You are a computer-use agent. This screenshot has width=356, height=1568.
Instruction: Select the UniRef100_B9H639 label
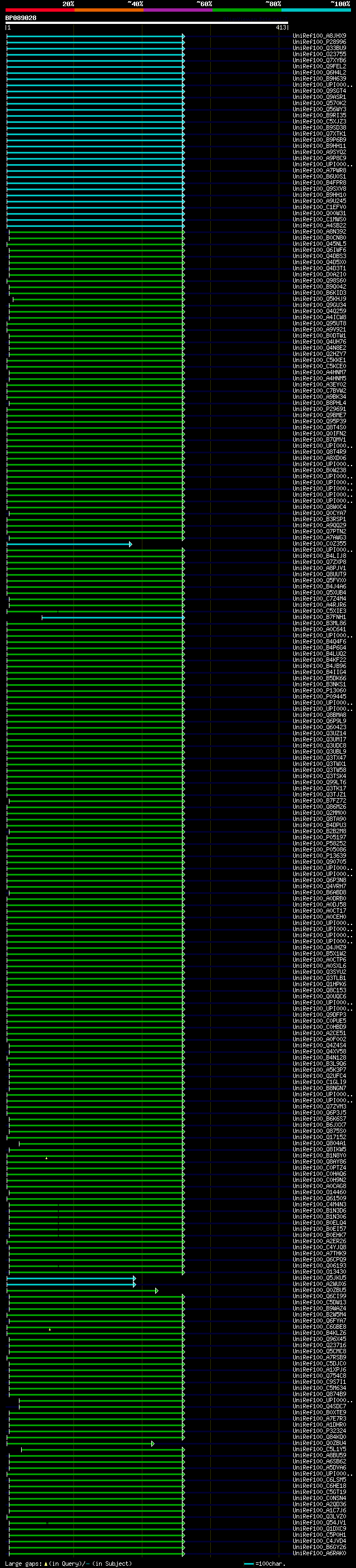coord(319,78)
